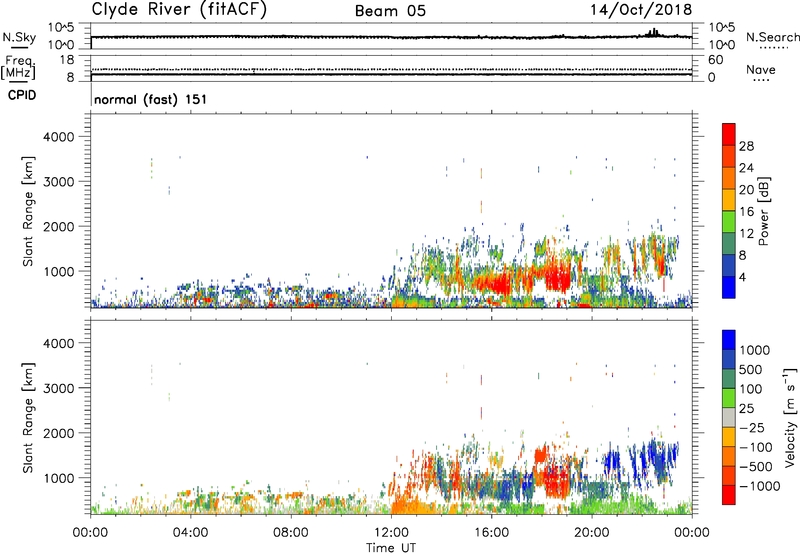800x554 pixels.
Task: Click the gray segment of Velocity colorbar
Action: [729, 418]
